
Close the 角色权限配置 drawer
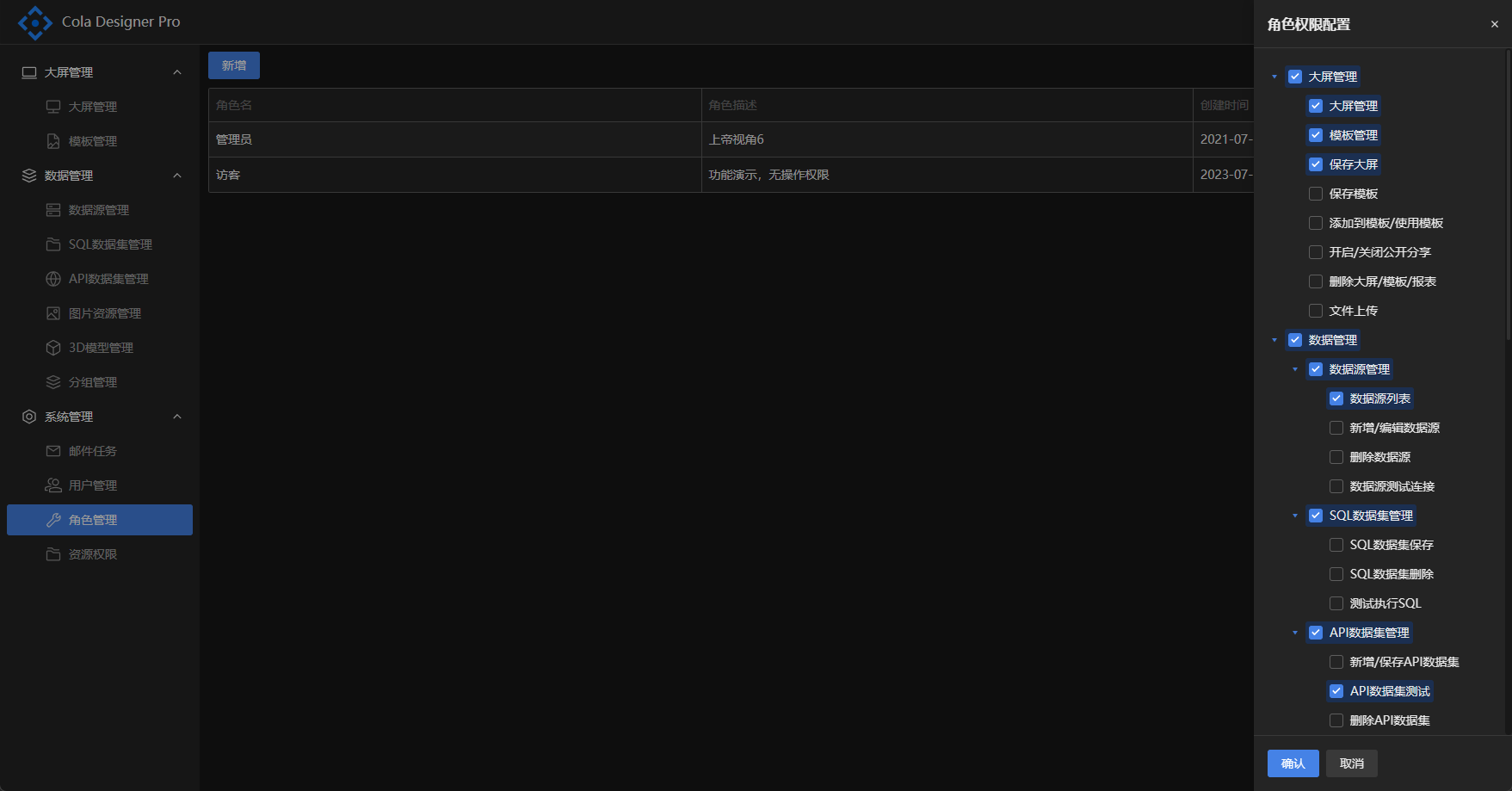[1495, 24]
